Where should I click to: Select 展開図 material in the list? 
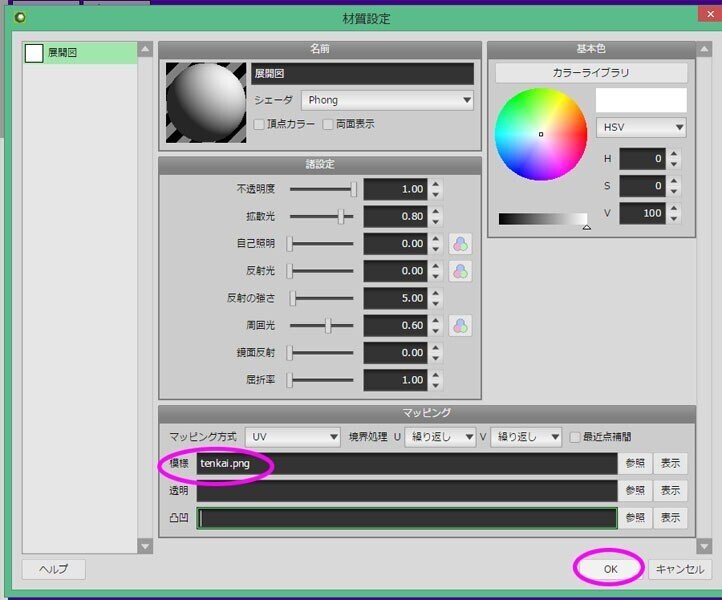(x=80, y=53)
